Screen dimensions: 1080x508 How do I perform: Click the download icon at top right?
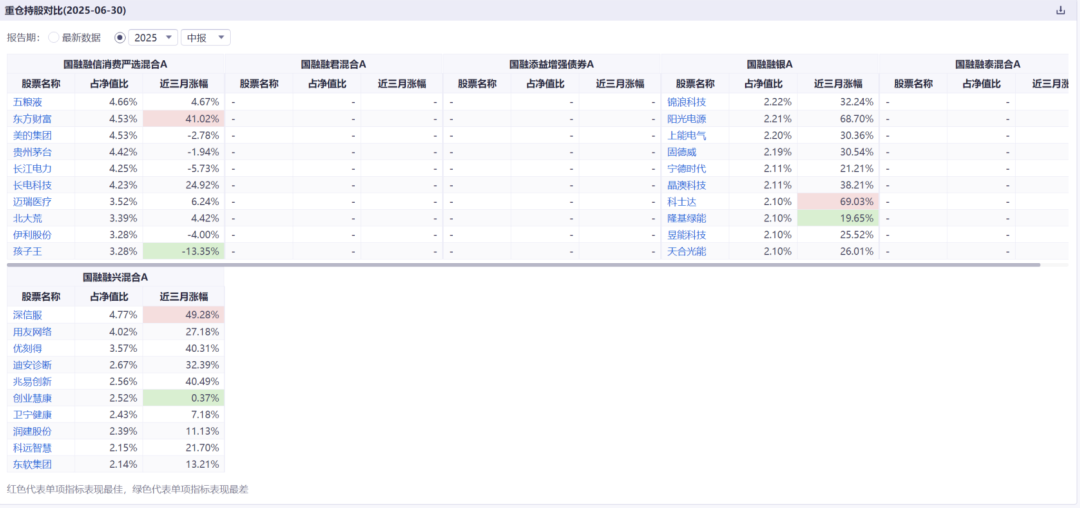click(x=1059, y=10)
